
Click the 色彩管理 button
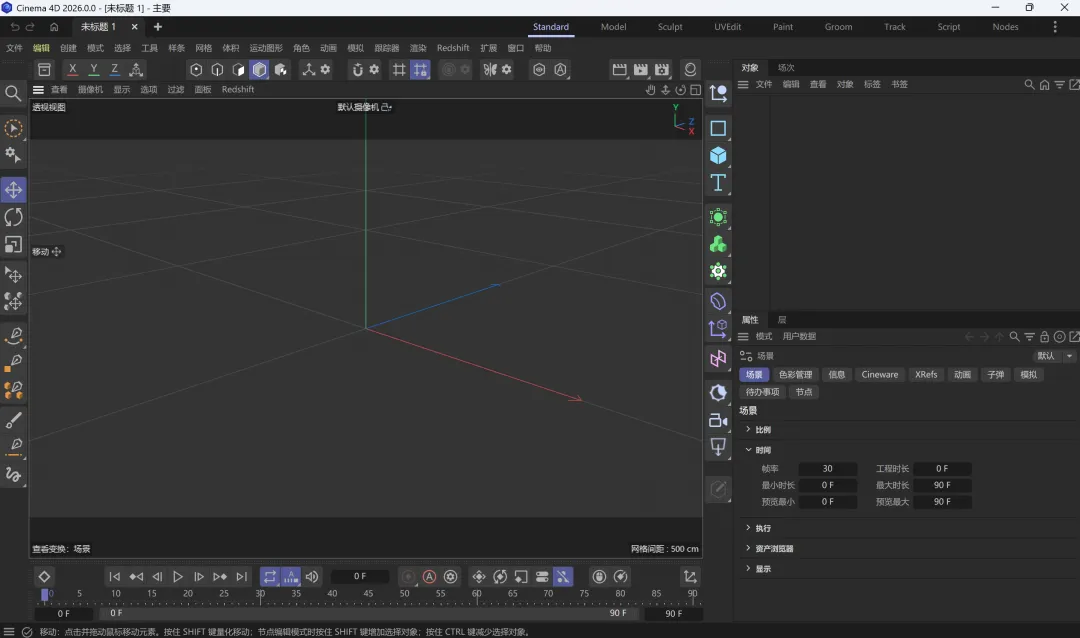(x=796, y=375)
